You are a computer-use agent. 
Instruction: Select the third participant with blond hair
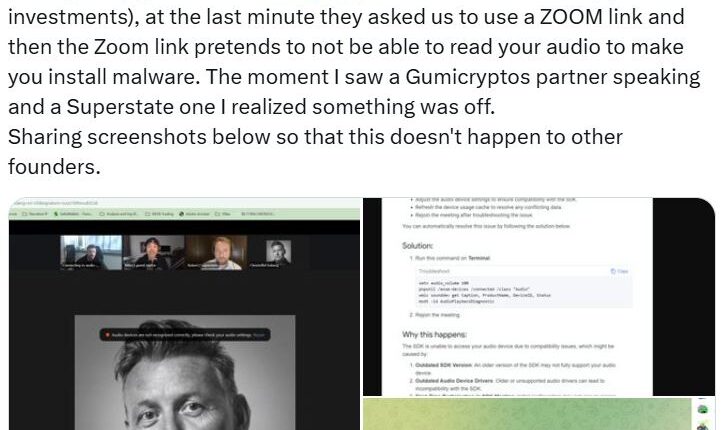click(216, 252)
